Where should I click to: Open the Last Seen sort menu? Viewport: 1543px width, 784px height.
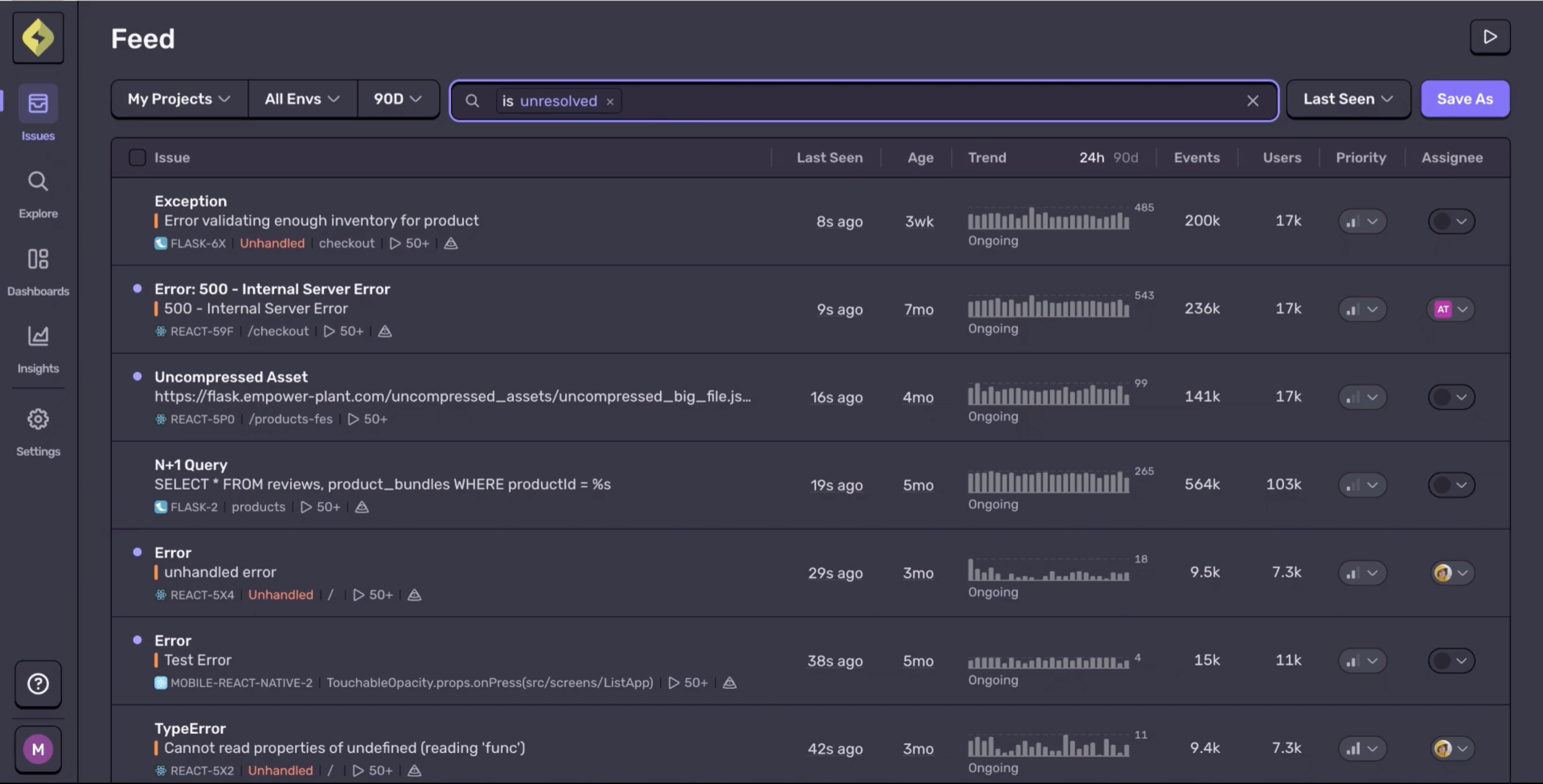click(1347, 99)
